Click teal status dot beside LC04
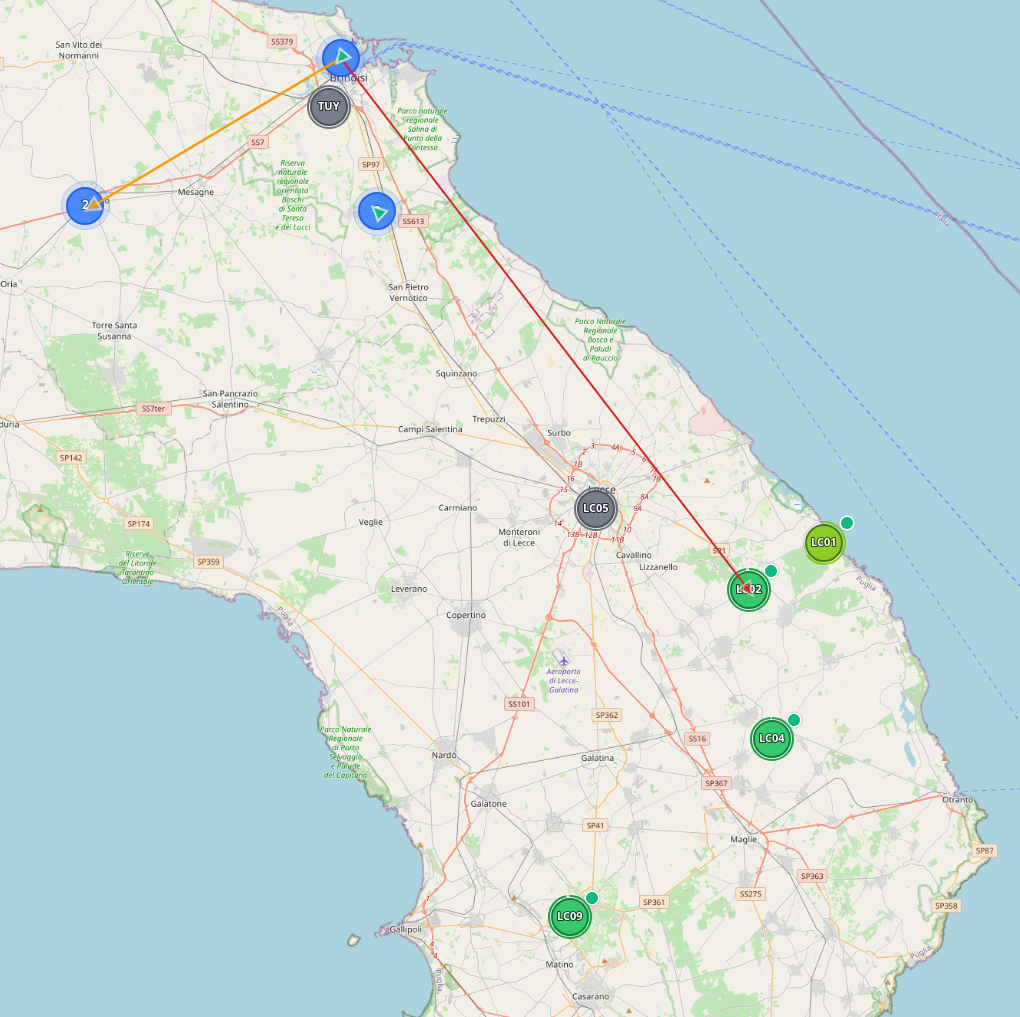 click(794, 720)
